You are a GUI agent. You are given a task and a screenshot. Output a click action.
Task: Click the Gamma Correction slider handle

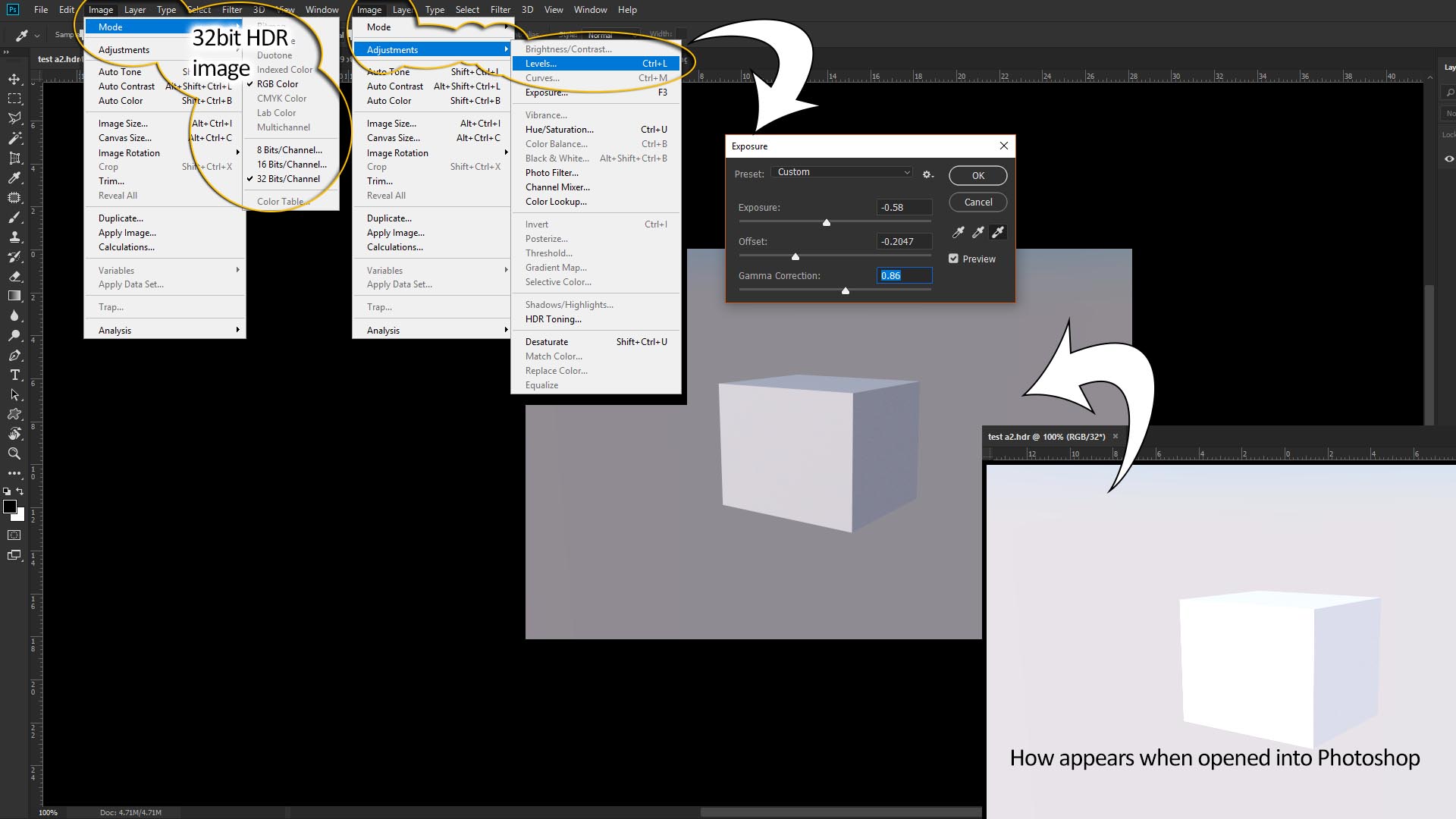(x=846, y=290)
